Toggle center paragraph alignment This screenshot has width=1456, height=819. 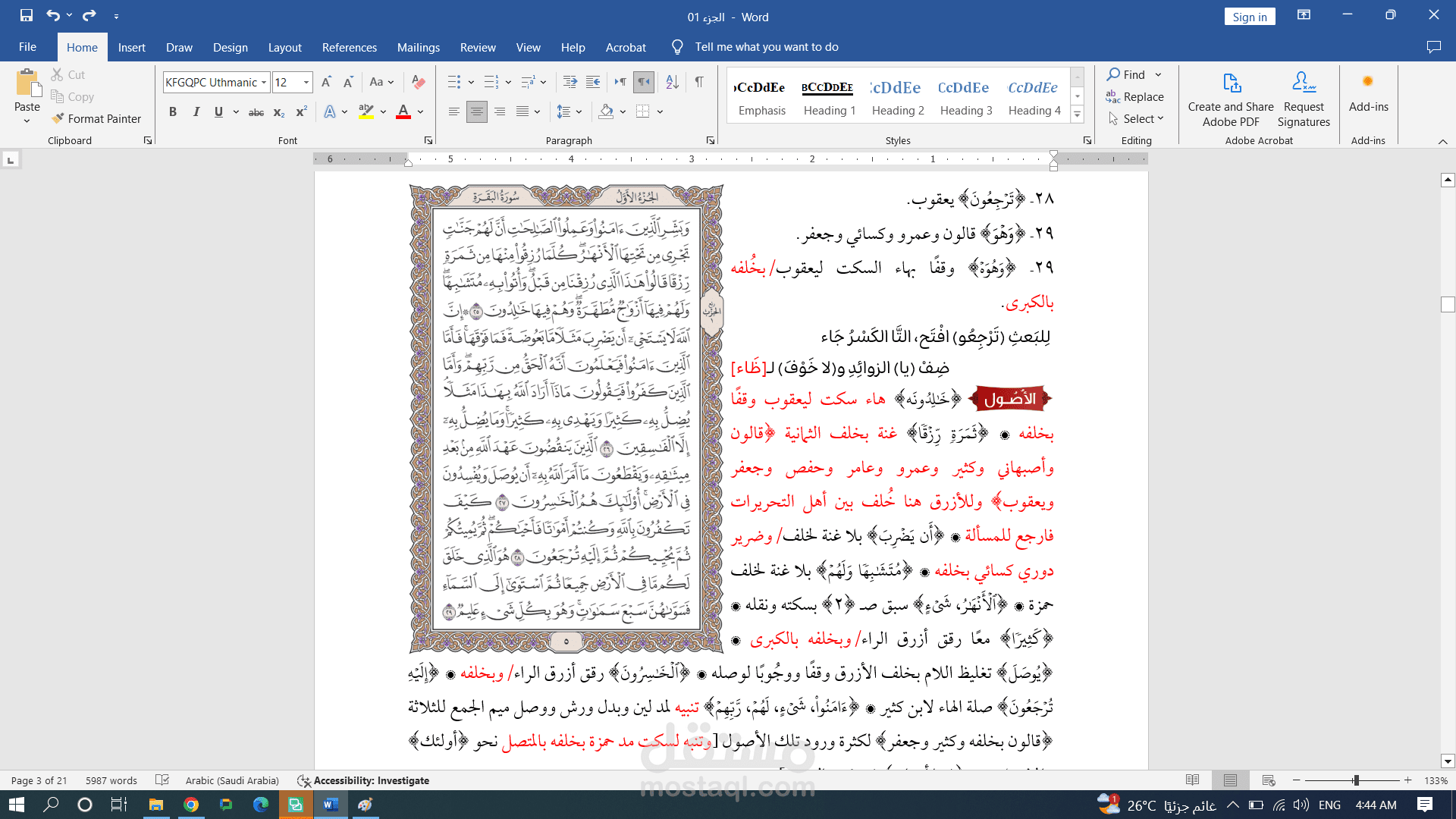click(476, 112)
